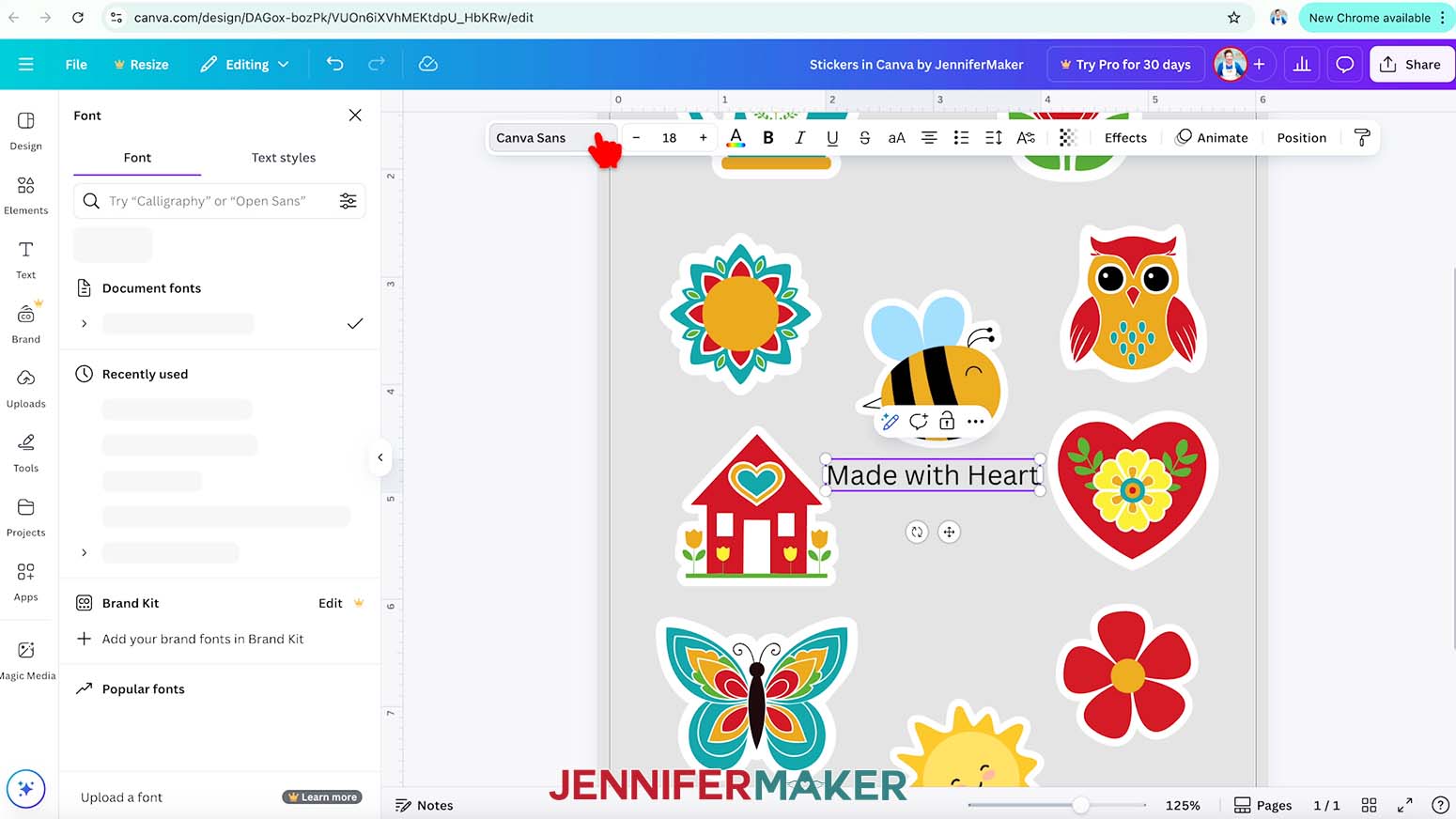Open the Text sidebar panel
This screenshot has width=1456, height=819.
click(x=25, y=259)
